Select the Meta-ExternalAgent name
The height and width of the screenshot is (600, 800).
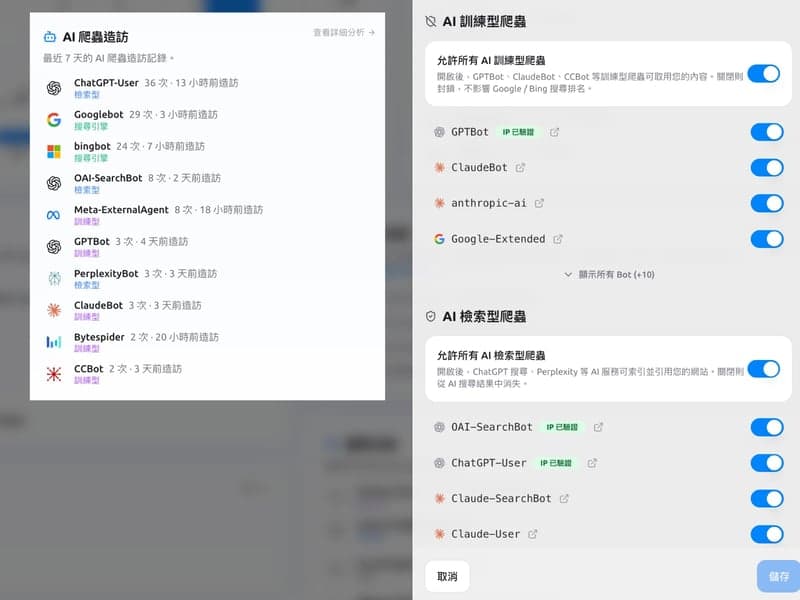(121, 210)
